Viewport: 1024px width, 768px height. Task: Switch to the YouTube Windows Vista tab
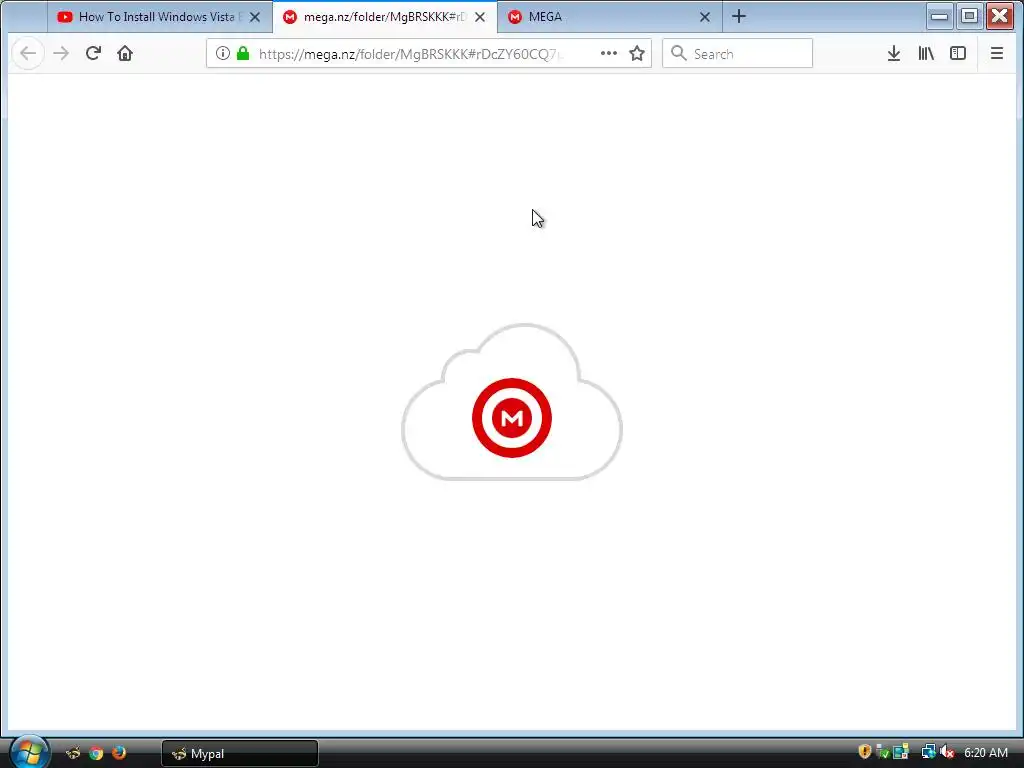(x=159, y=17)
